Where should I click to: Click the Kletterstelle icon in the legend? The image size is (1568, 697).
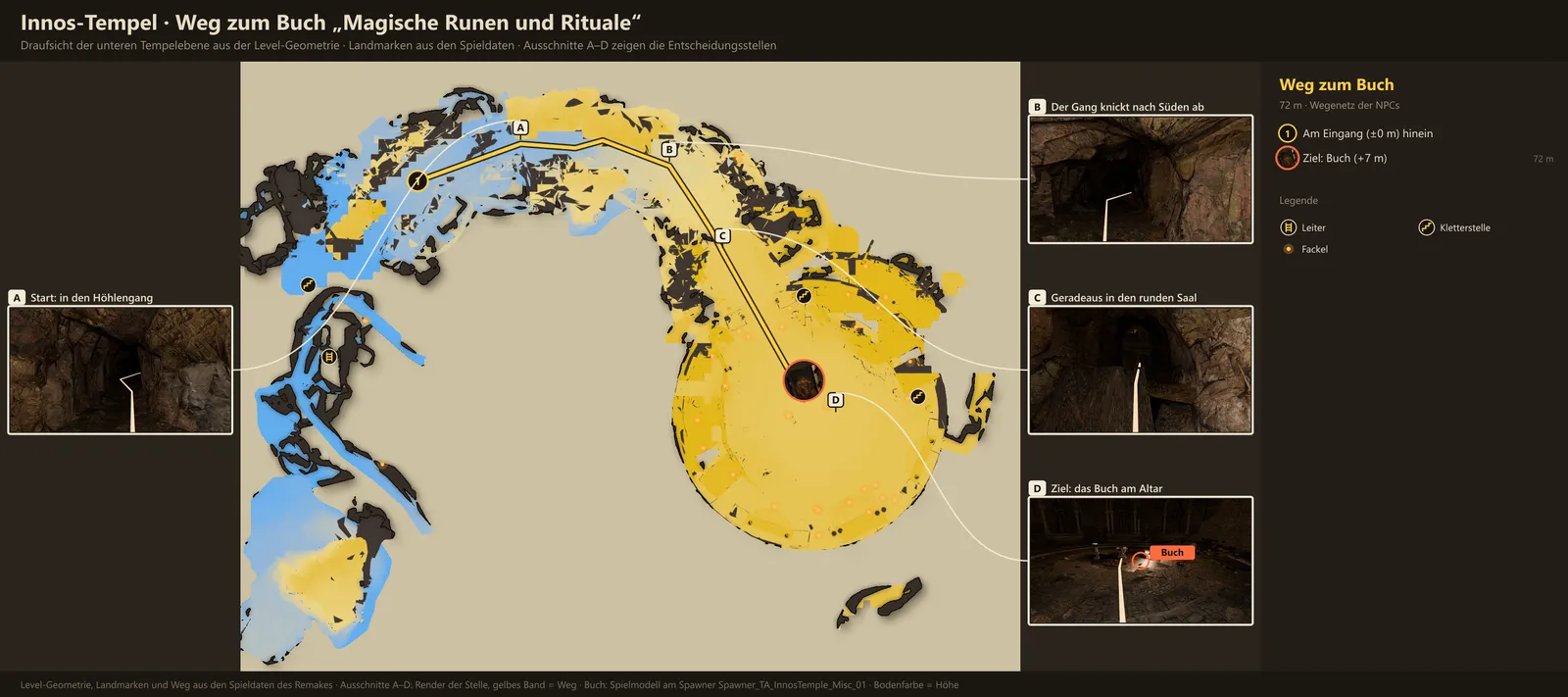click(x=1427, y=227)
